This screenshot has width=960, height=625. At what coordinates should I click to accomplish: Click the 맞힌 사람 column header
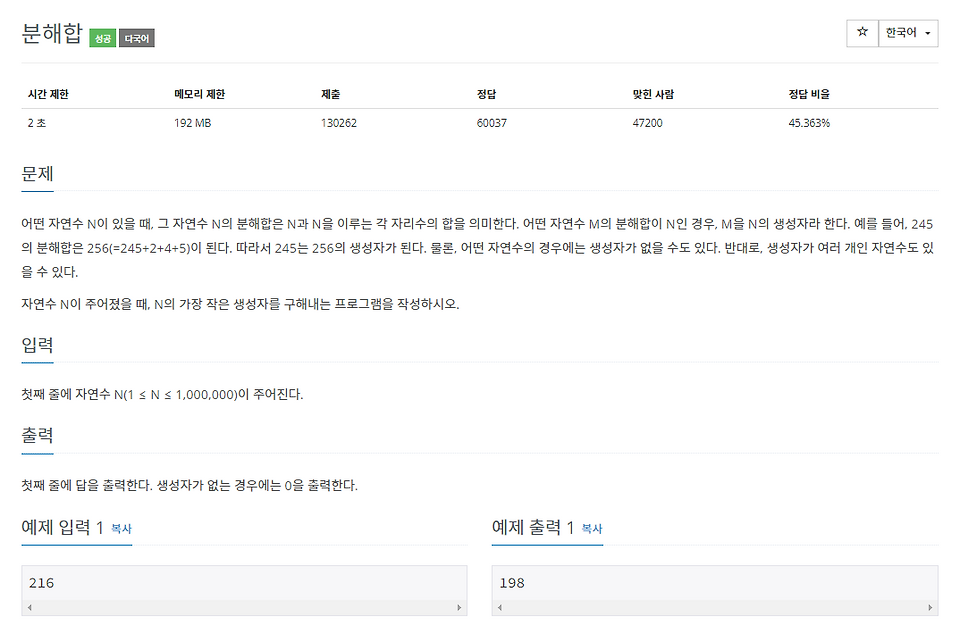tap(653, 94)
